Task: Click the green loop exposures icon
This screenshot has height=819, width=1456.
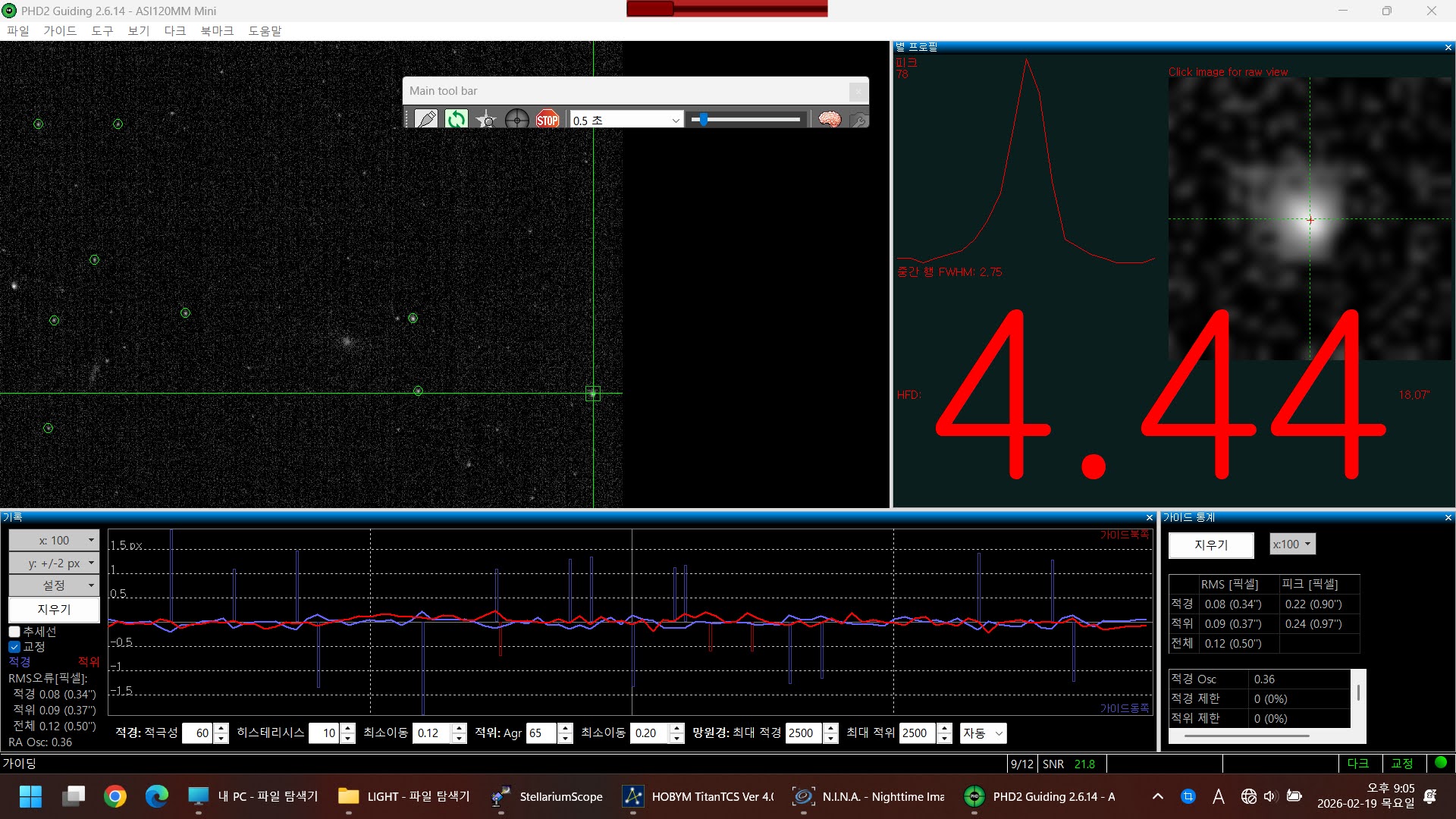Action: click(457, 119)
